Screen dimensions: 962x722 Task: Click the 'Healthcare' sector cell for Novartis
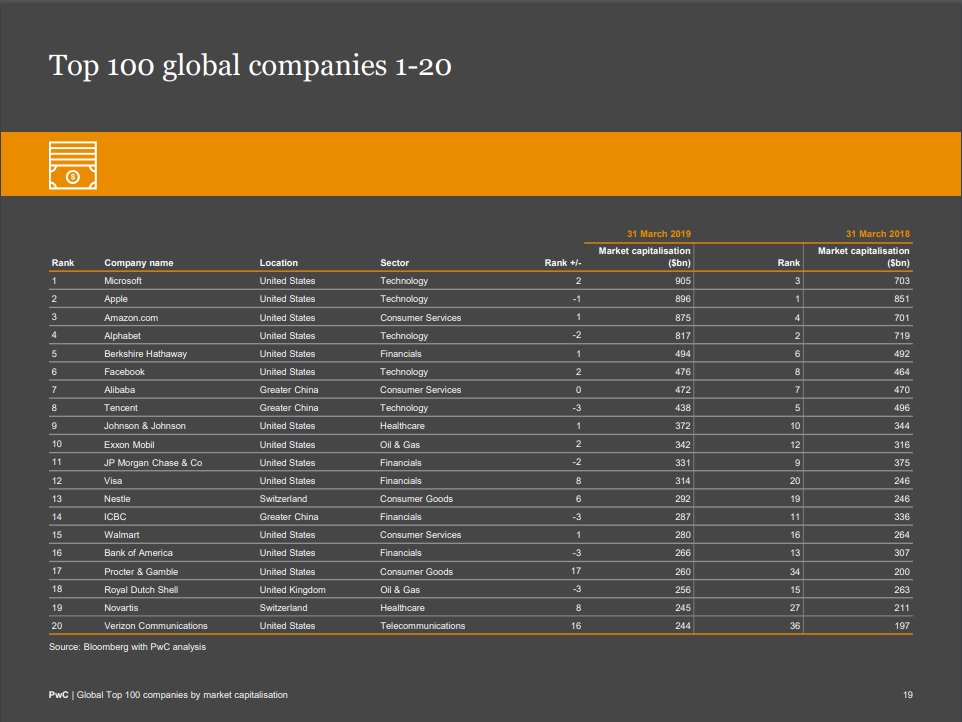click(x=402, y=608)
